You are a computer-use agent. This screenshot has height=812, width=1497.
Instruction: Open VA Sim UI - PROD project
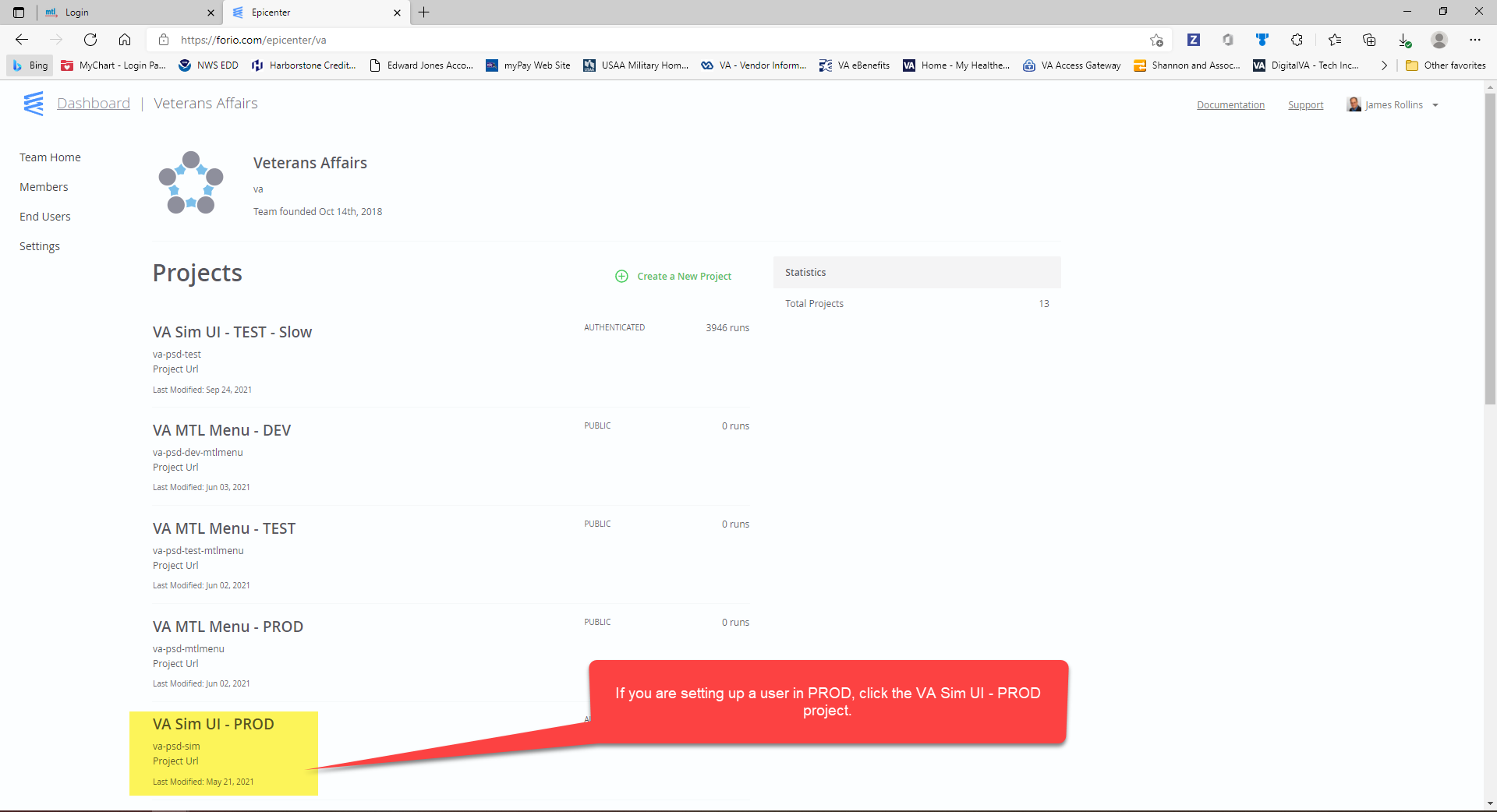(213, 724)
